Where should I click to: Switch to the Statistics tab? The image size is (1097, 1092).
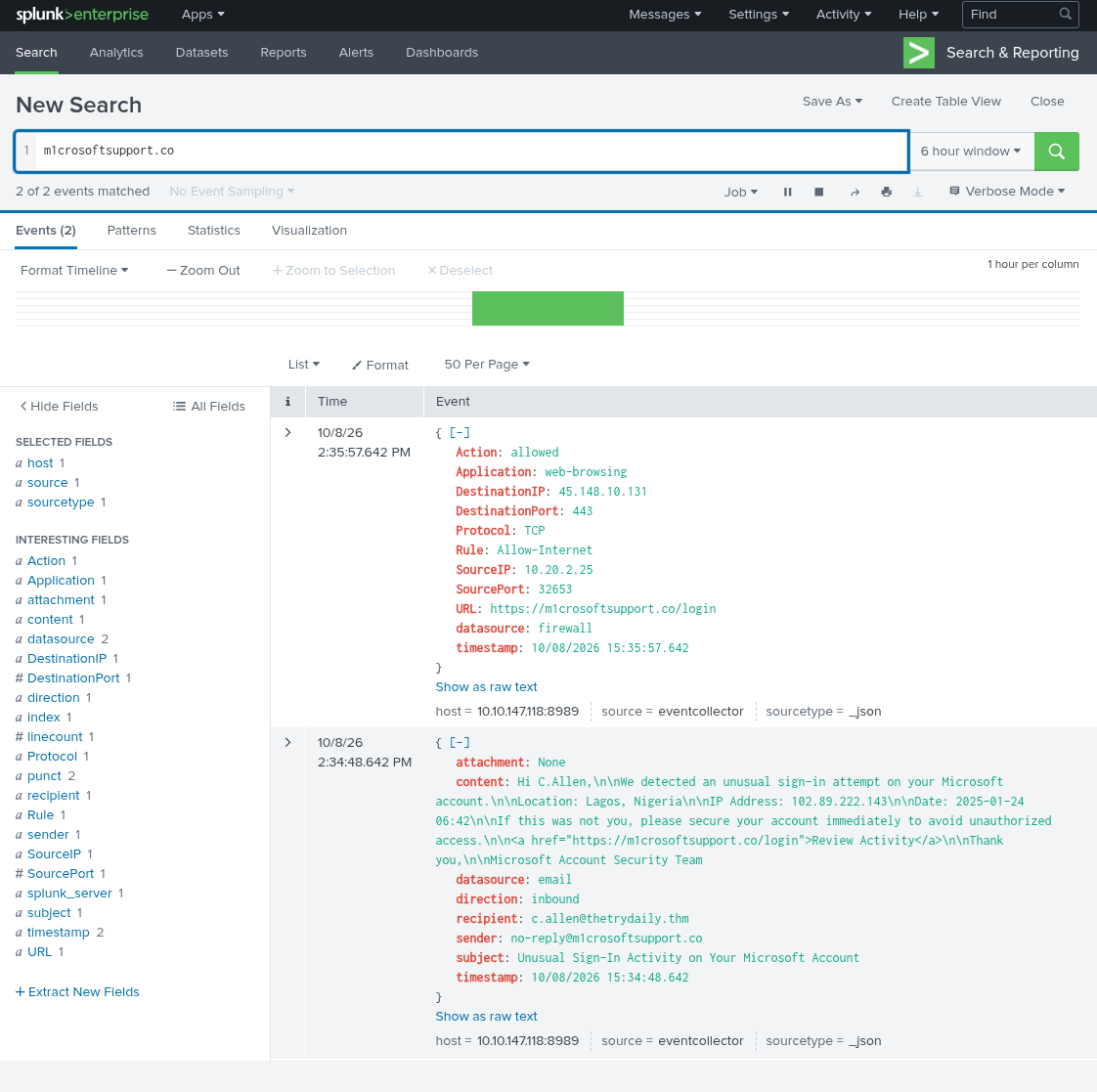click(213, 231)
